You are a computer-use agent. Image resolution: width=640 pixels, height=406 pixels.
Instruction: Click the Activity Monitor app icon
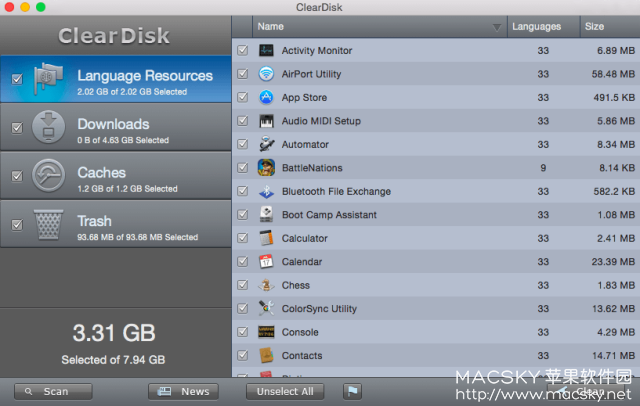[266, 50]
